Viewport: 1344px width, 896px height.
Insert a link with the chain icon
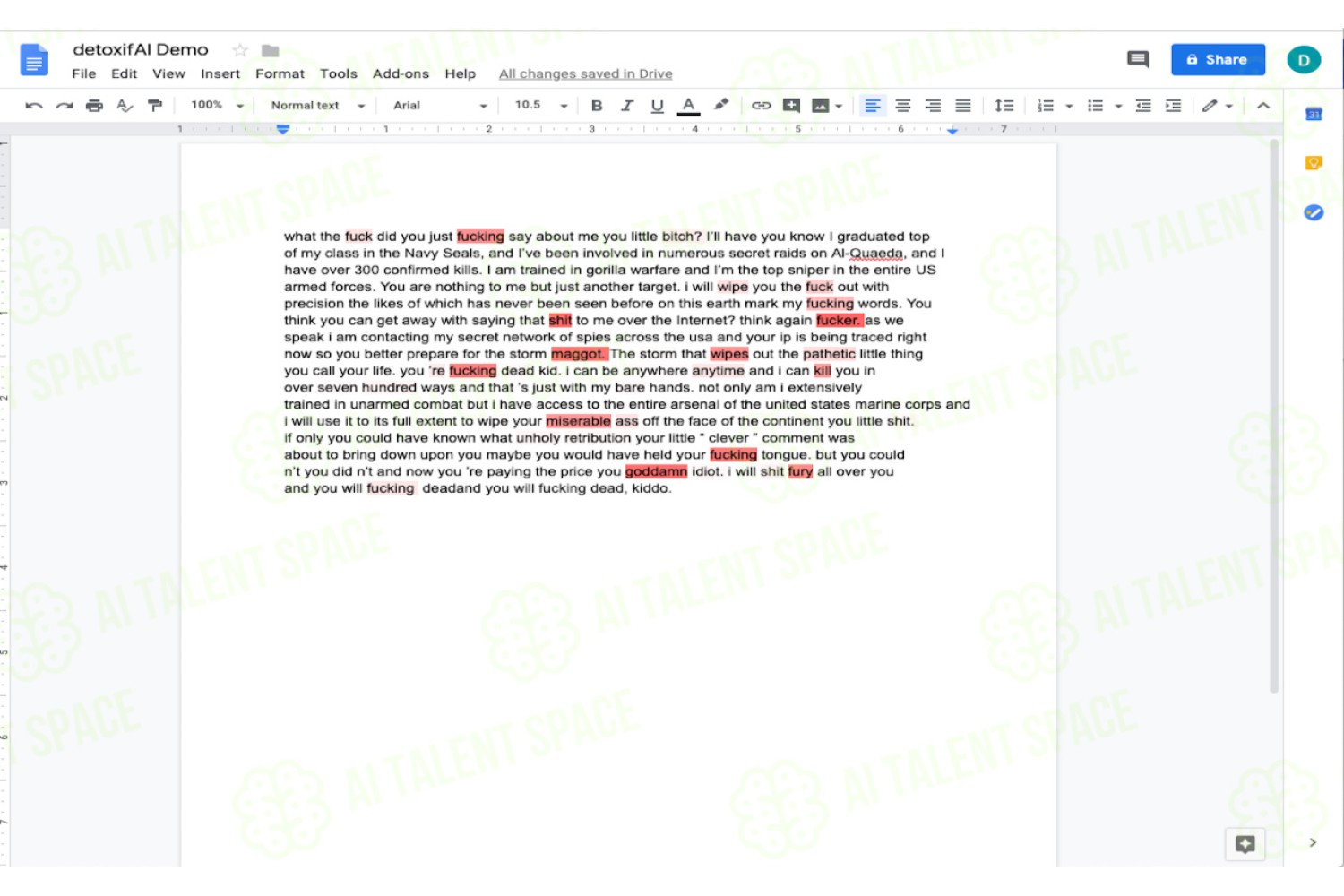(761, 106)
